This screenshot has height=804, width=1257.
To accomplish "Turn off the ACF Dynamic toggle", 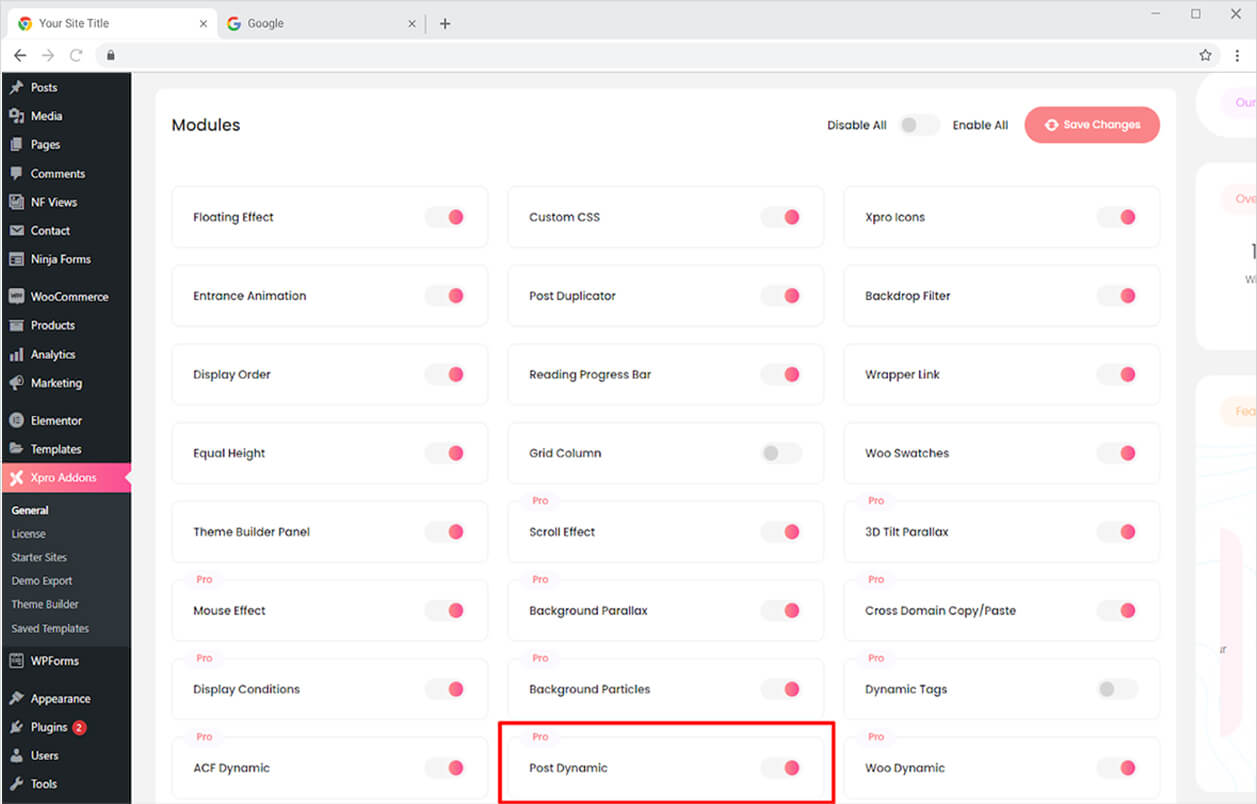I will 445,768.
